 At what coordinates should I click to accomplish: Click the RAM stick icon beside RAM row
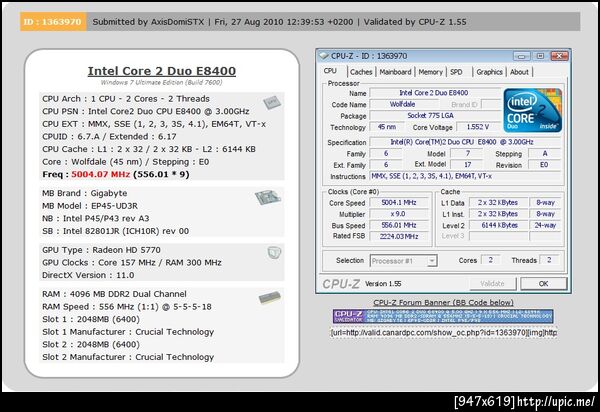coord(270,297)
